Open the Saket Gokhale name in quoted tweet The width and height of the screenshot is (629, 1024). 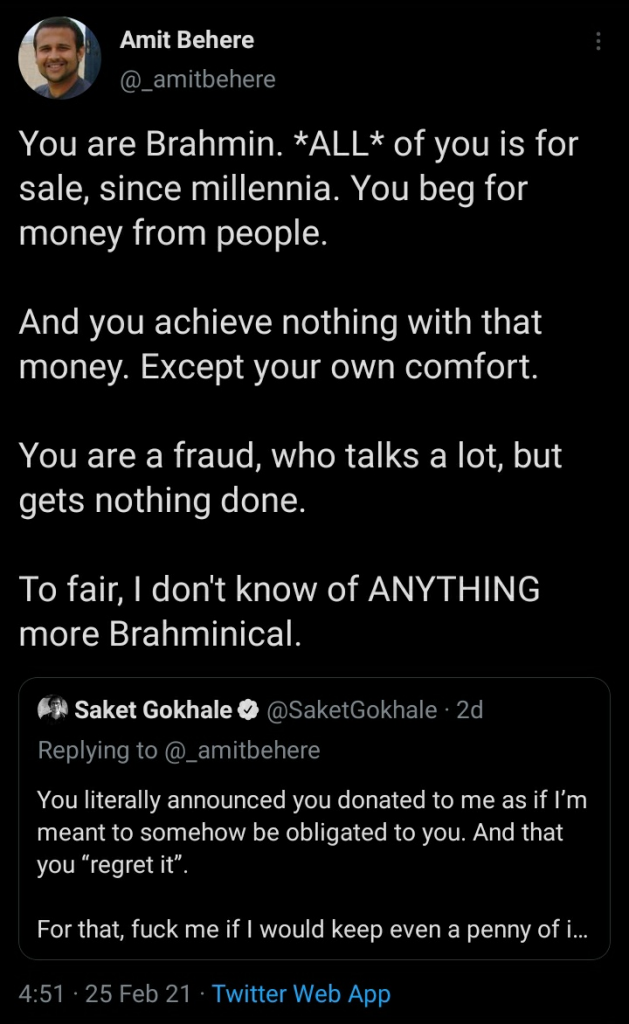152,710
